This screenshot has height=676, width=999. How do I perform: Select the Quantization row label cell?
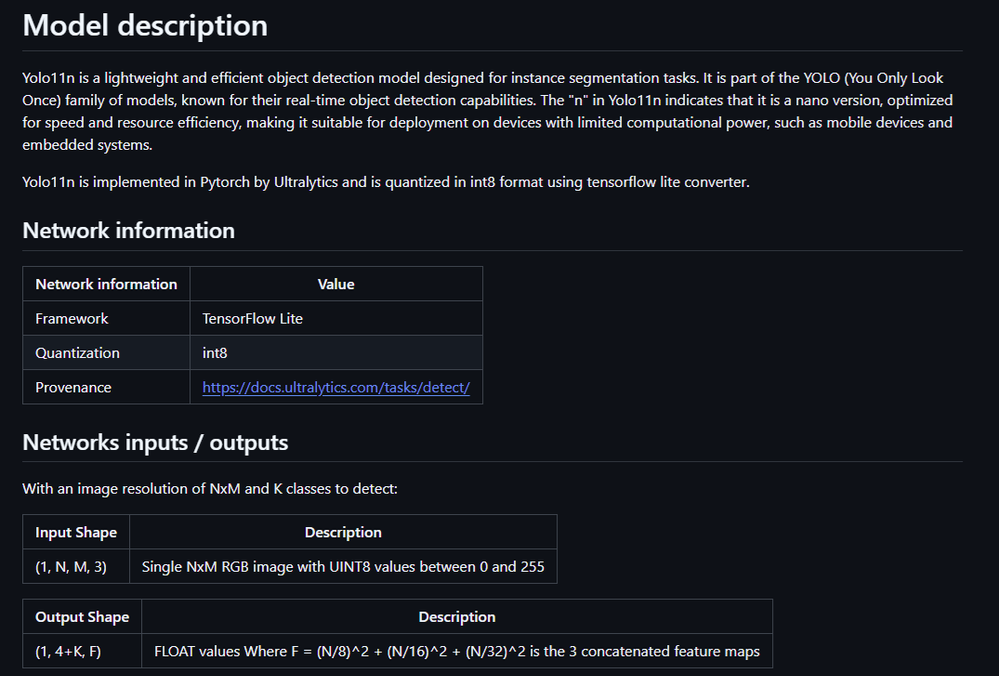[77, 353]
